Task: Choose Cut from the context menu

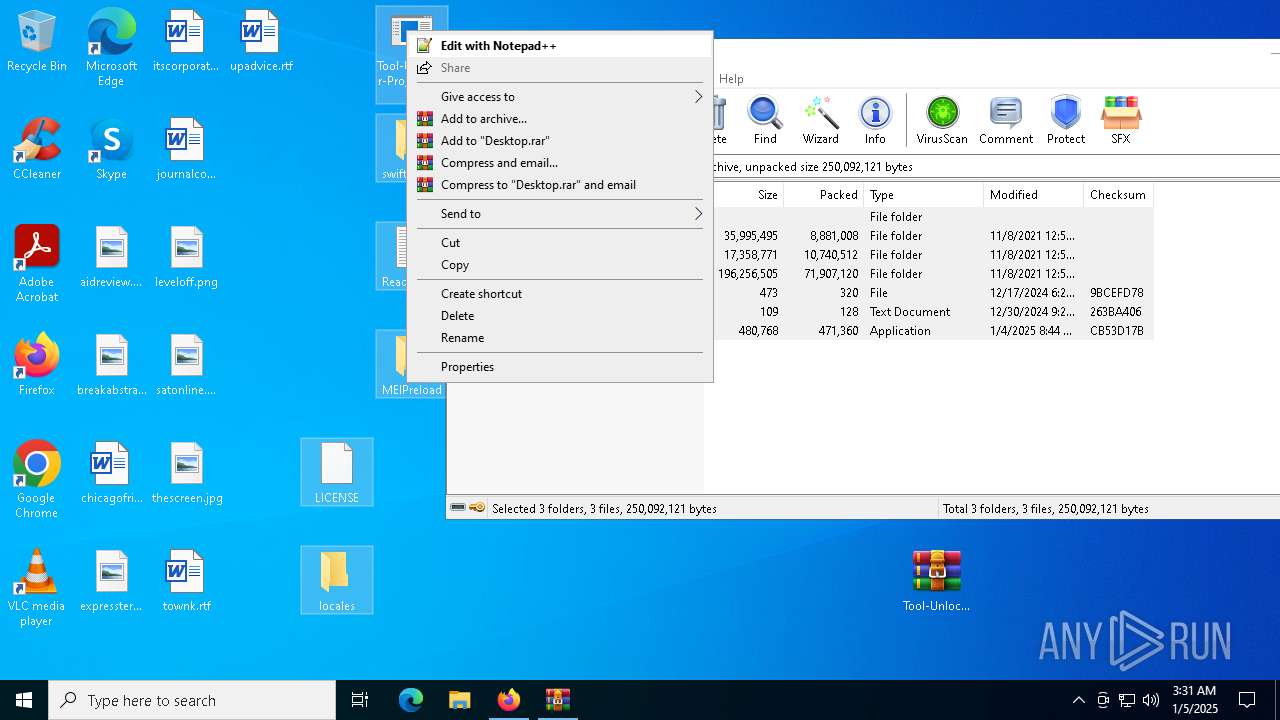Action: click(x=560, y=243)
